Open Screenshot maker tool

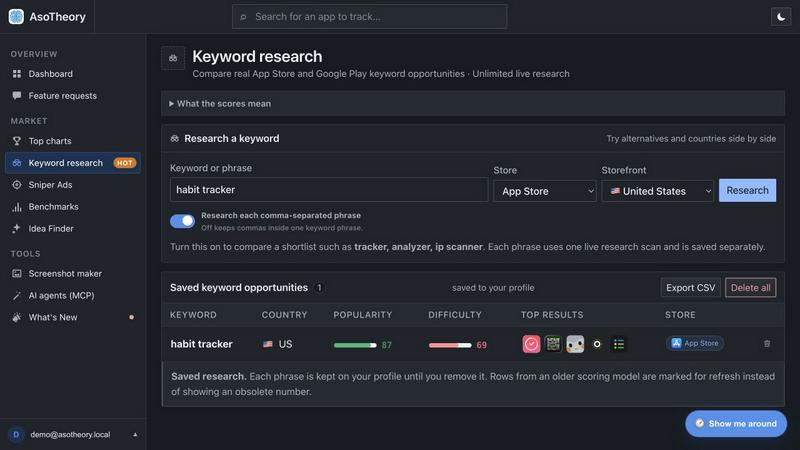coord(73,273)
